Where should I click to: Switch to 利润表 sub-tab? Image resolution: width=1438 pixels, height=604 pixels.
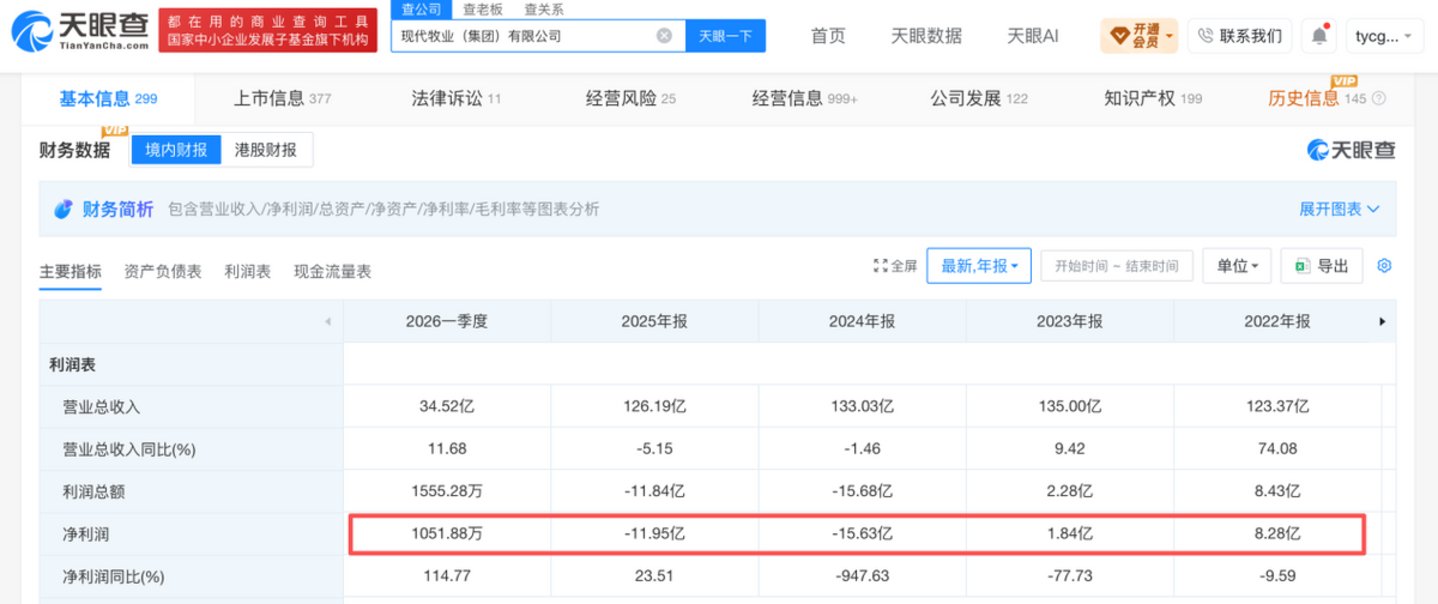[x=248, y=271]
